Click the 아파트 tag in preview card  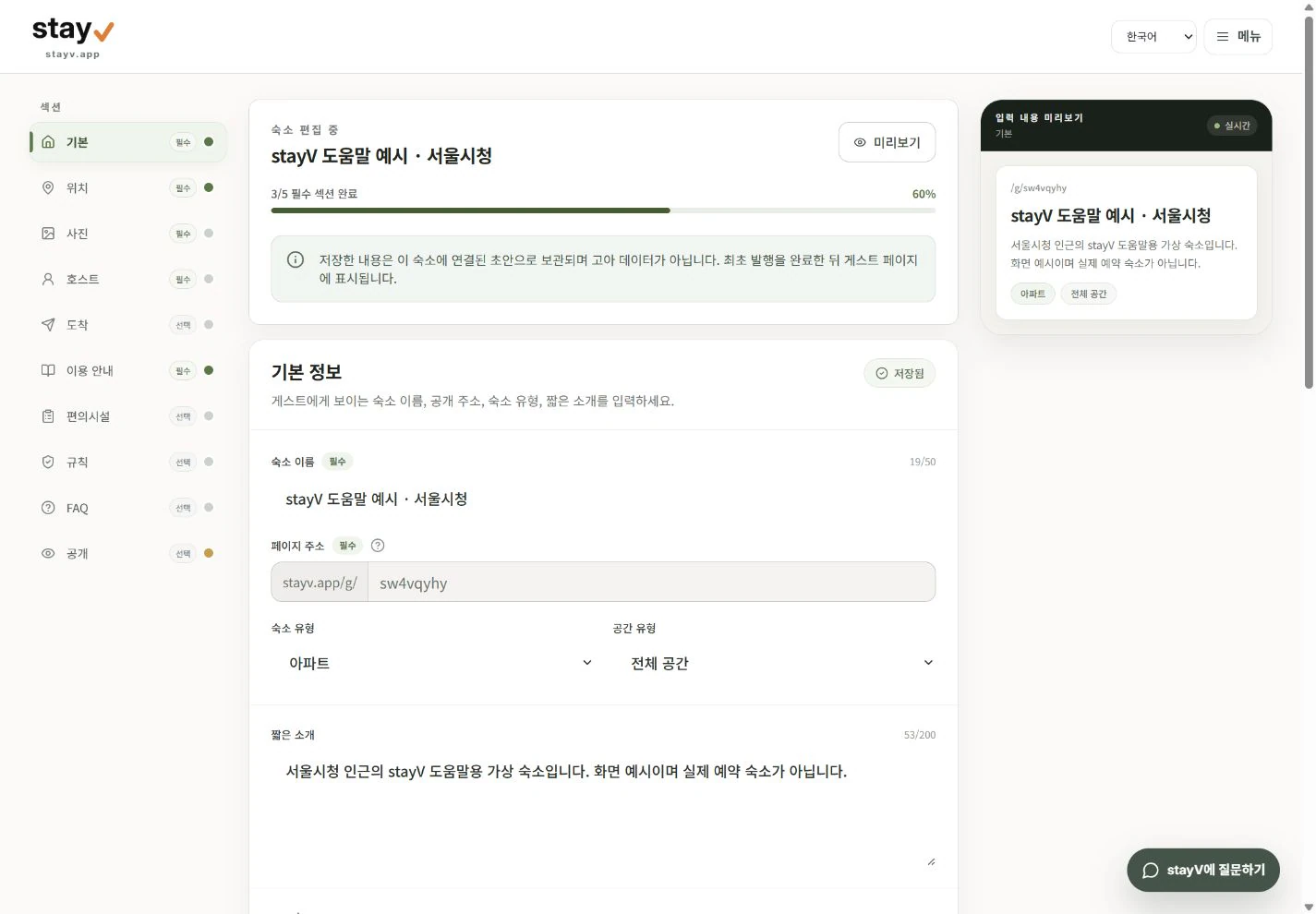click(1032, 294)
